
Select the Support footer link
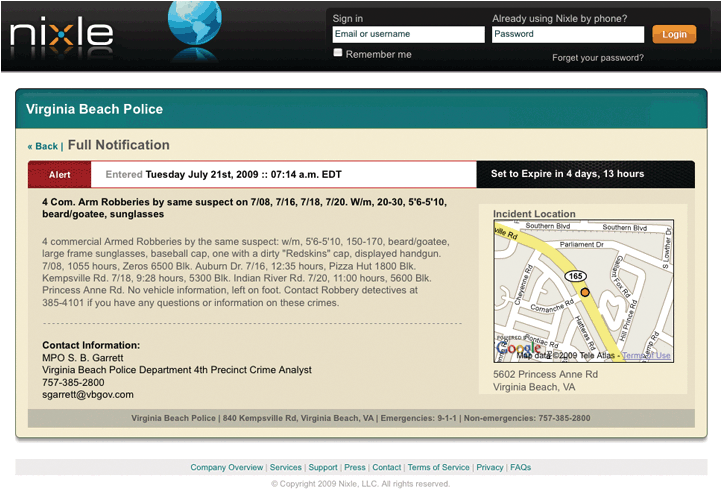(x=323, y=467)
